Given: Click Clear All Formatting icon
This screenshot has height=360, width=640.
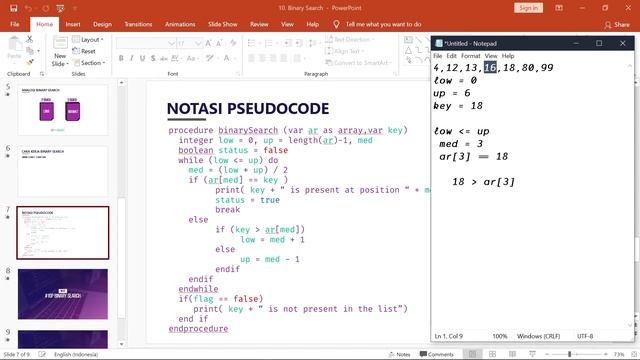Looking at the screenshot, I should point(233,43).
